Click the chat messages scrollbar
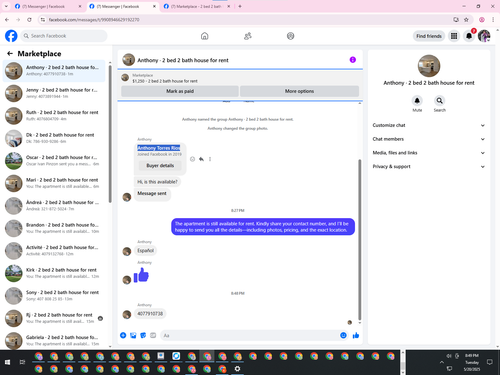 click(359, 239)
